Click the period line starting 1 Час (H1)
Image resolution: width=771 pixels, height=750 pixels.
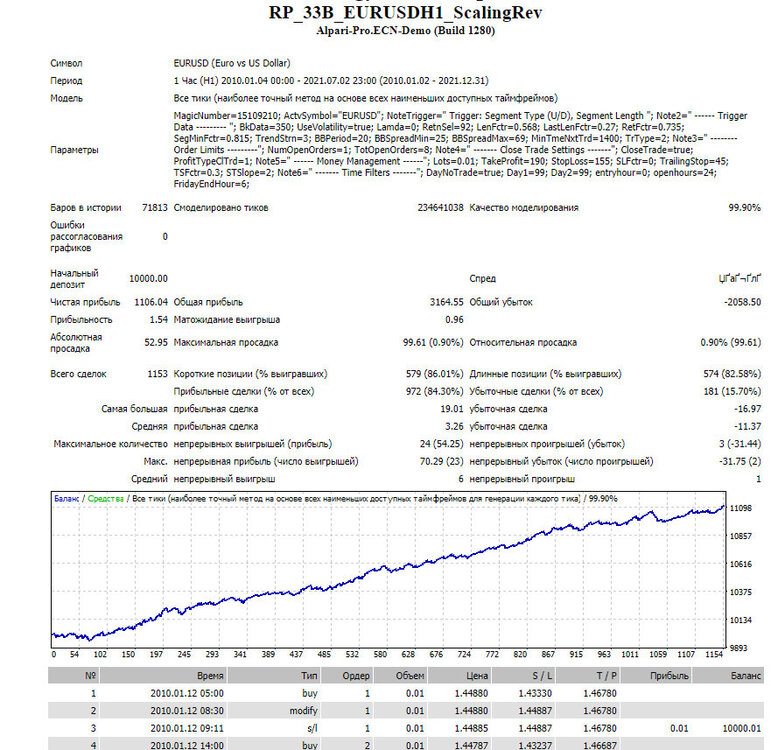pos(331,81)
